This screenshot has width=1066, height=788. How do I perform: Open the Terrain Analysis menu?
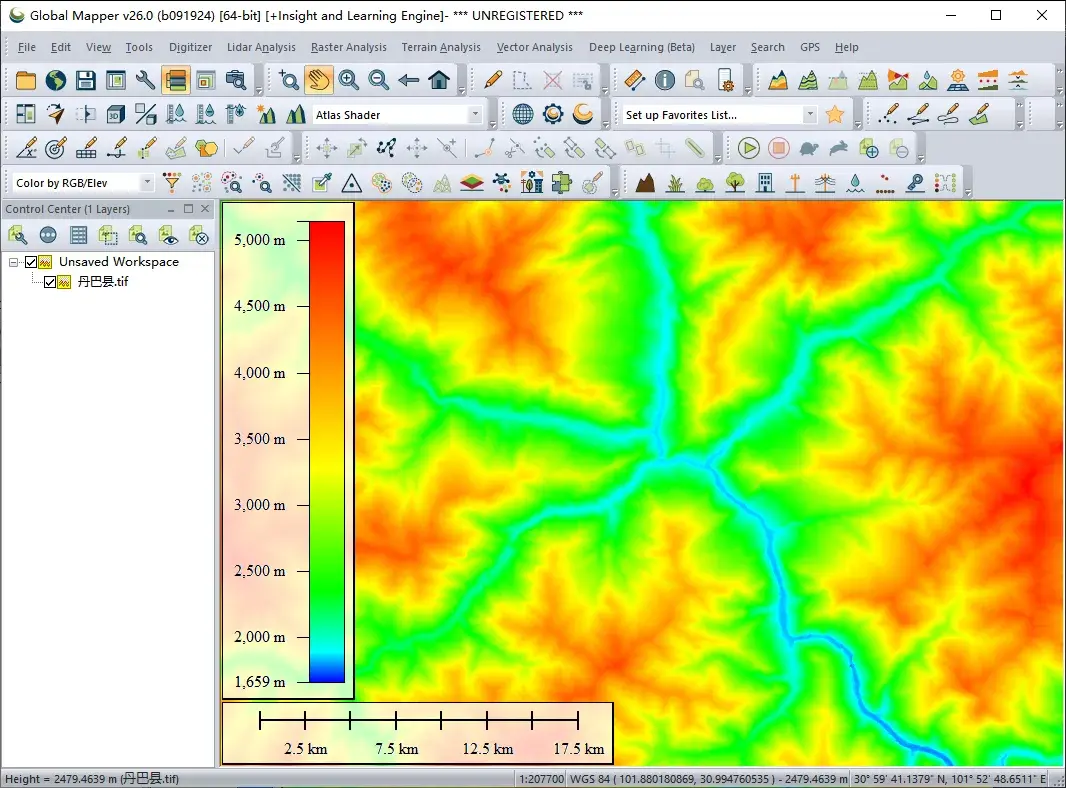pyautogui.click(x=441, y=47)
